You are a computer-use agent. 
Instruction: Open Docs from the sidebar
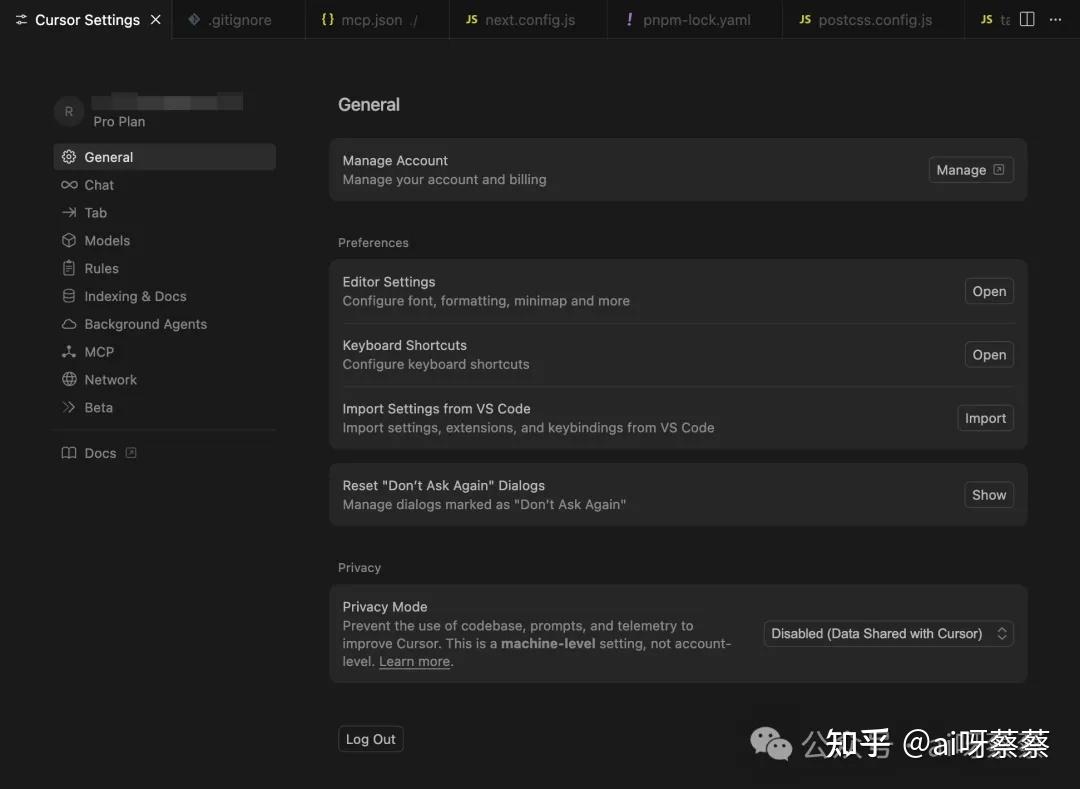click(x=100, y=452)
